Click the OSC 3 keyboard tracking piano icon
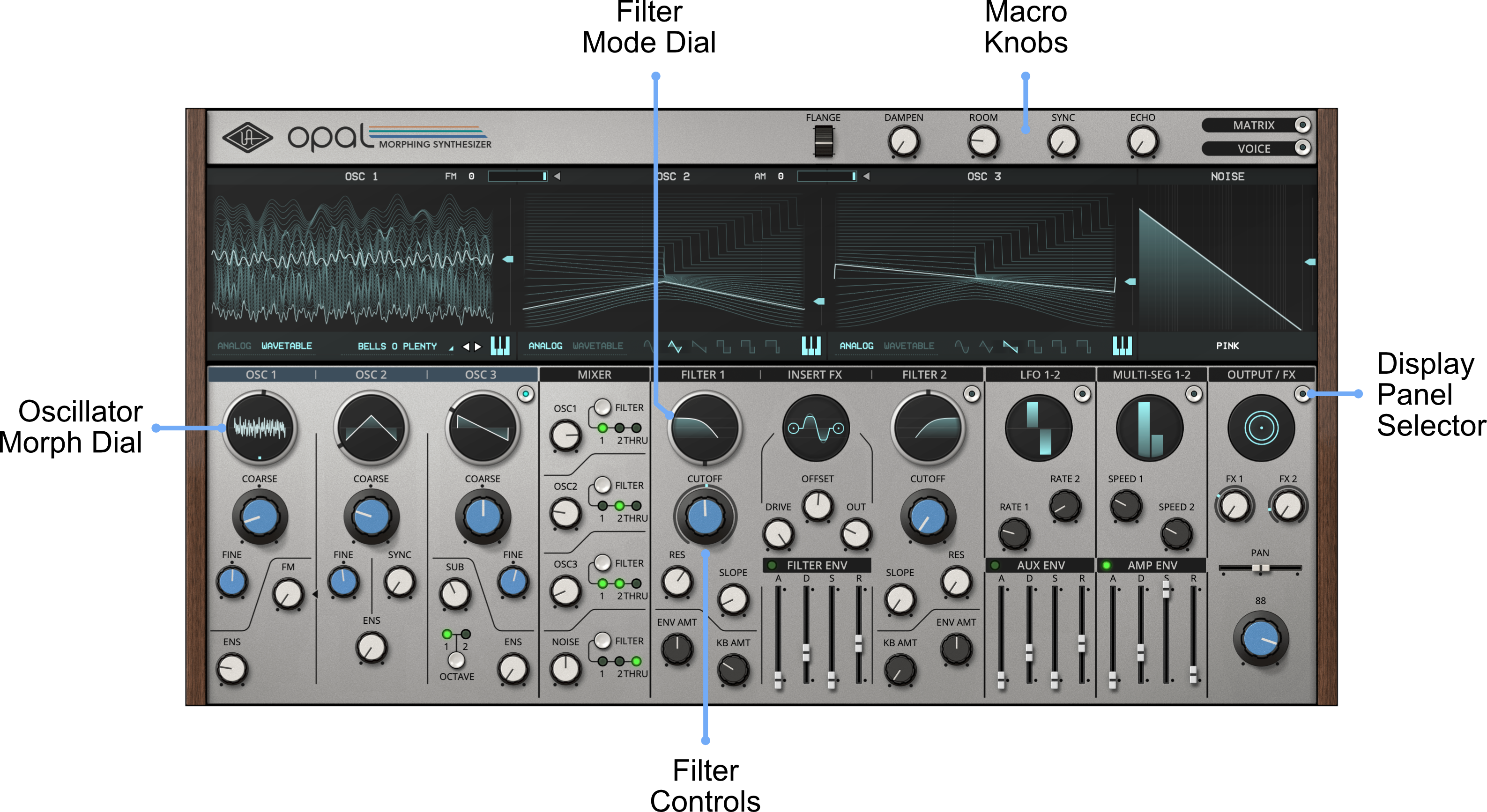 coord(1122,346)
